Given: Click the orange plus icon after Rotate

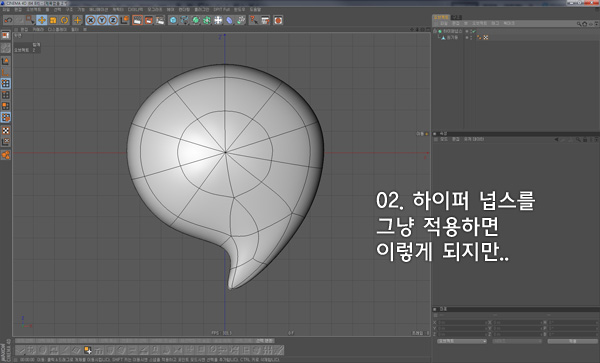Looking at the screenshot, I should coord(77,20).
